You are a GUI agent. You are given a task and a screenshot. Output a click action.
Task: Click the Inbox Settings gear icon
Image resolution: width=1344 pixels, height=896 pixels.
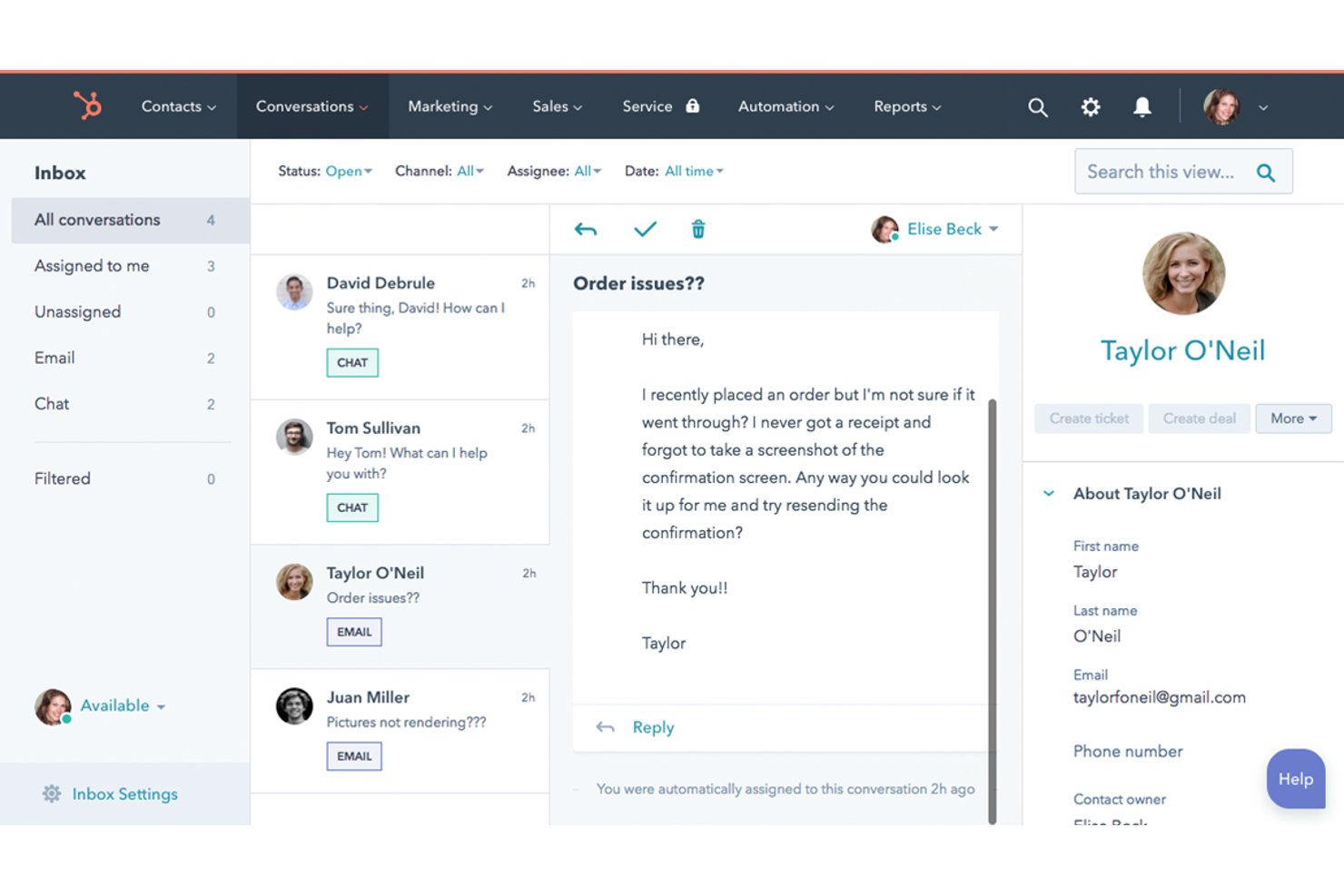[x=52, y=793]
